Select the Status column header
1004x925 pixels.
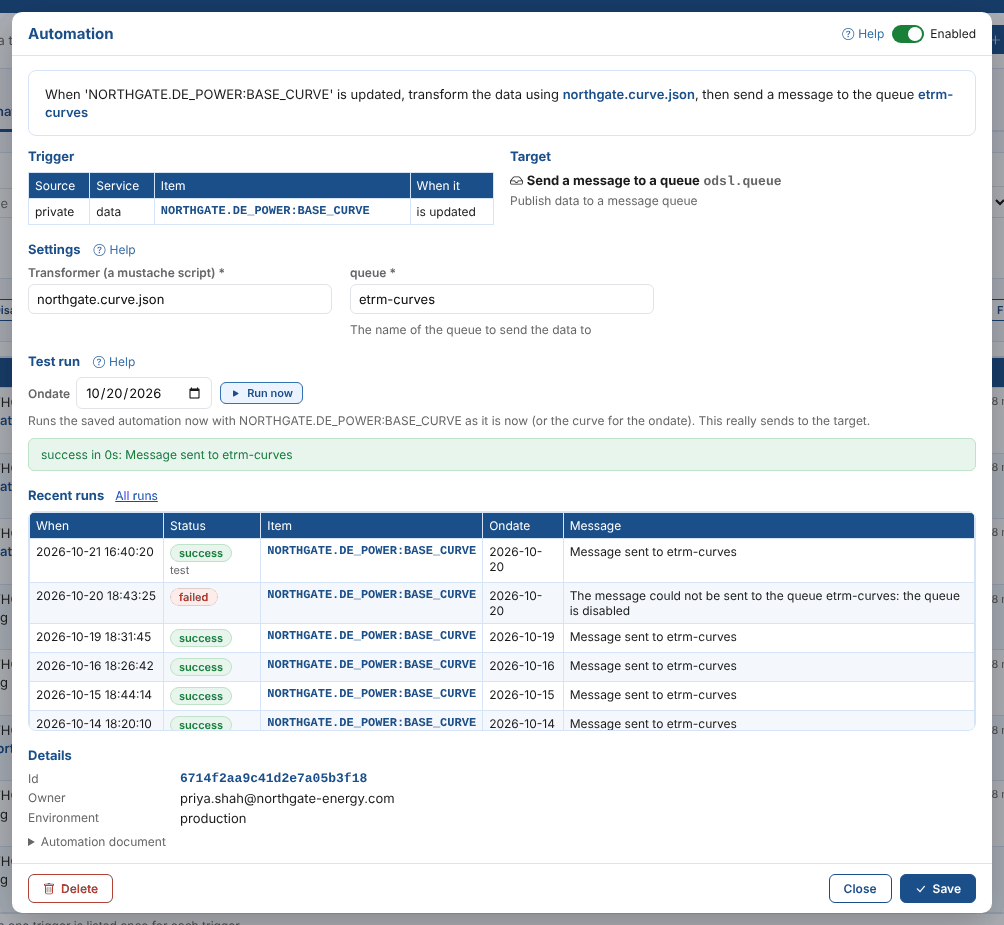click(x=212, y=526)
